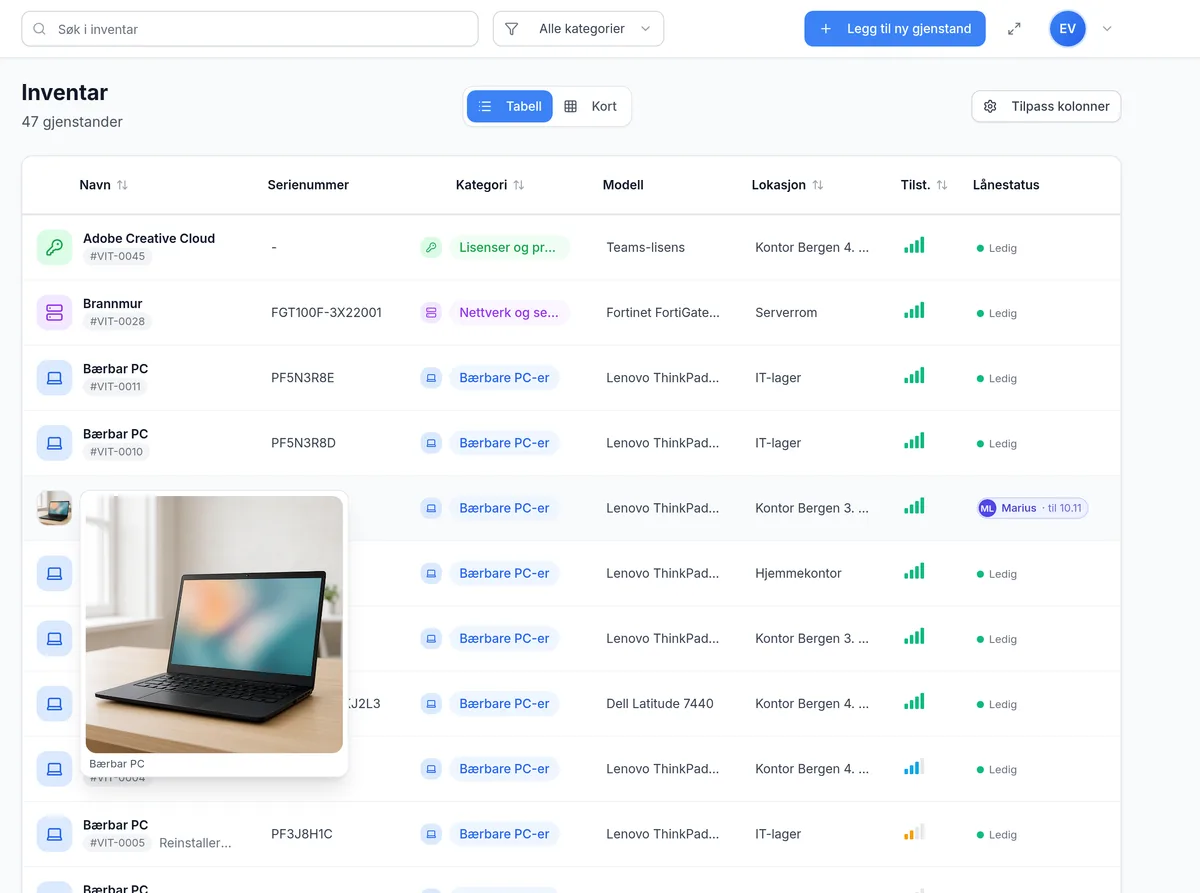Click the small key icon before Lisenser og pr...
Viewport: 1200px width, 893px height.
(x=431, y=247)
